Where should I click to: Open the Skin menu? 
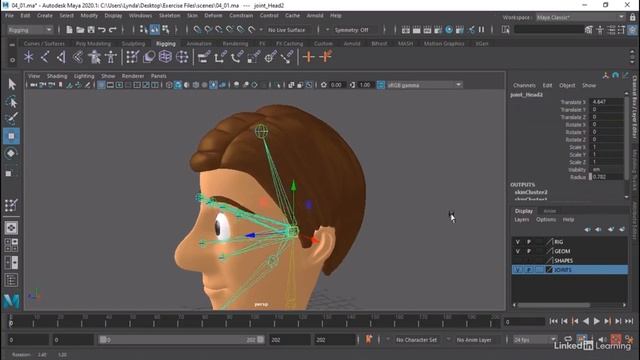coord(192,16)
